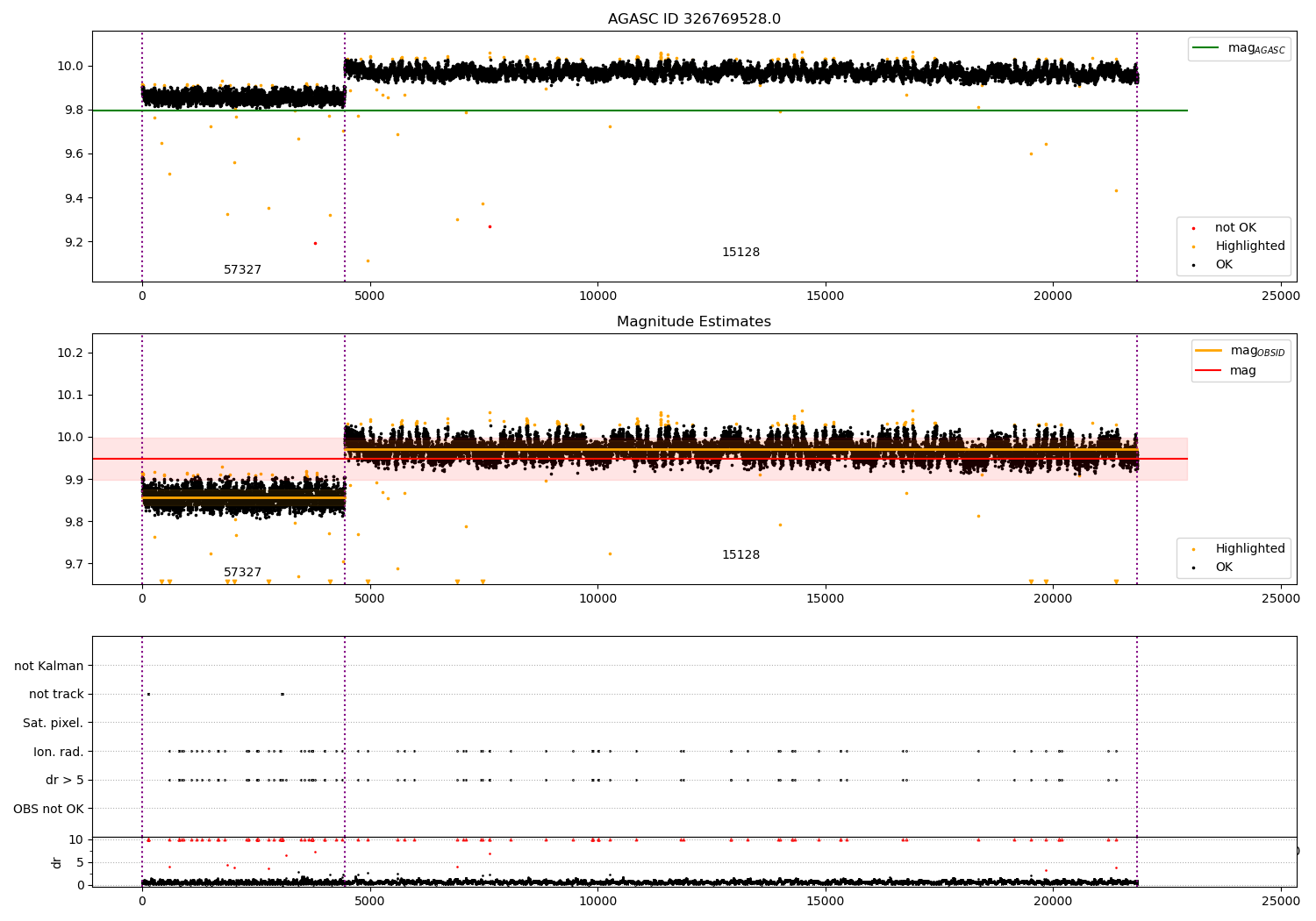Click the "9.7" y-tick in Magnitude Estimates
Viewport: 1316px width, 921px height.
coord(74,564)
